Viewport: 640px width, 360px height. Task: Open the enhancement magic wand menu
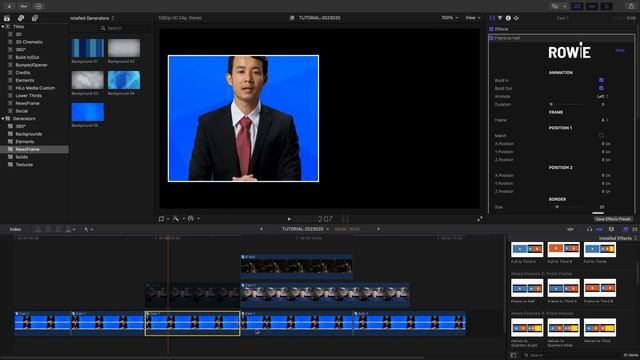click(x=178, y=219)
